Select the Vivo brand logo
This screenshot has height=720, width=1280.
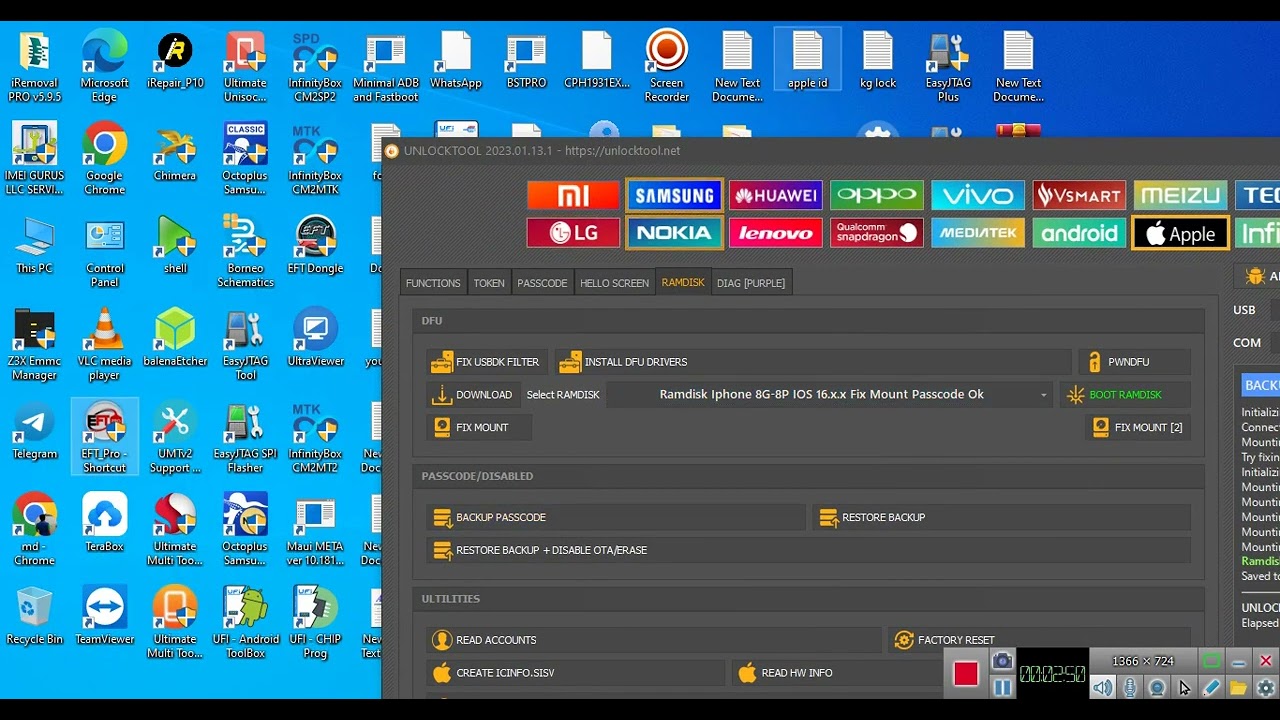point(978,196)
